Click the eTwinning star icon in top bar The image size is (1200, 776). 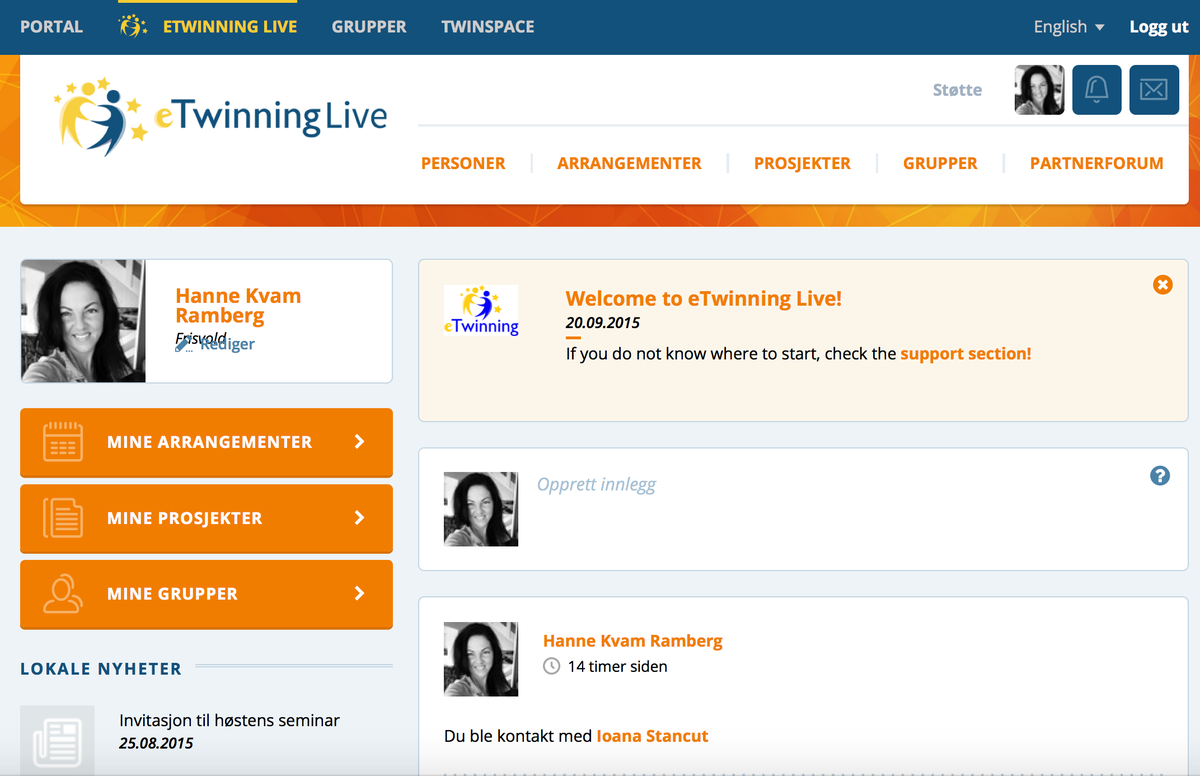click(133, 27)
